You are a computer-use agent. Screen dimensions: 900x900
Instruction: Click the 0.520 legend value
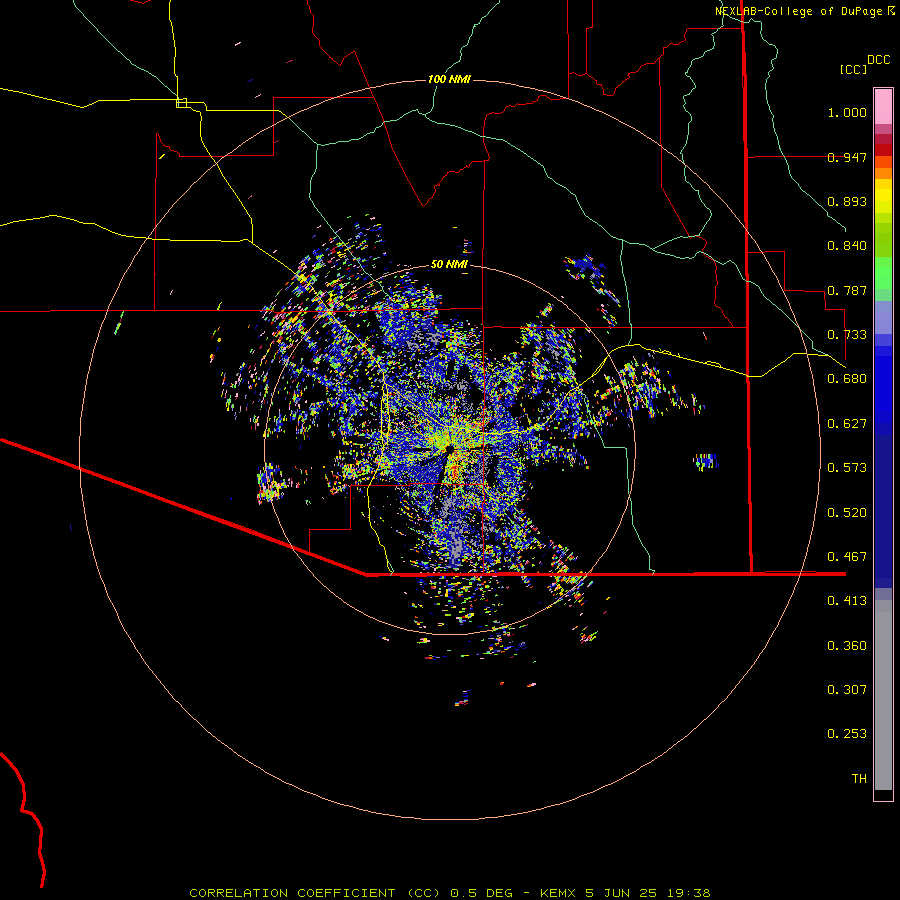847,513
